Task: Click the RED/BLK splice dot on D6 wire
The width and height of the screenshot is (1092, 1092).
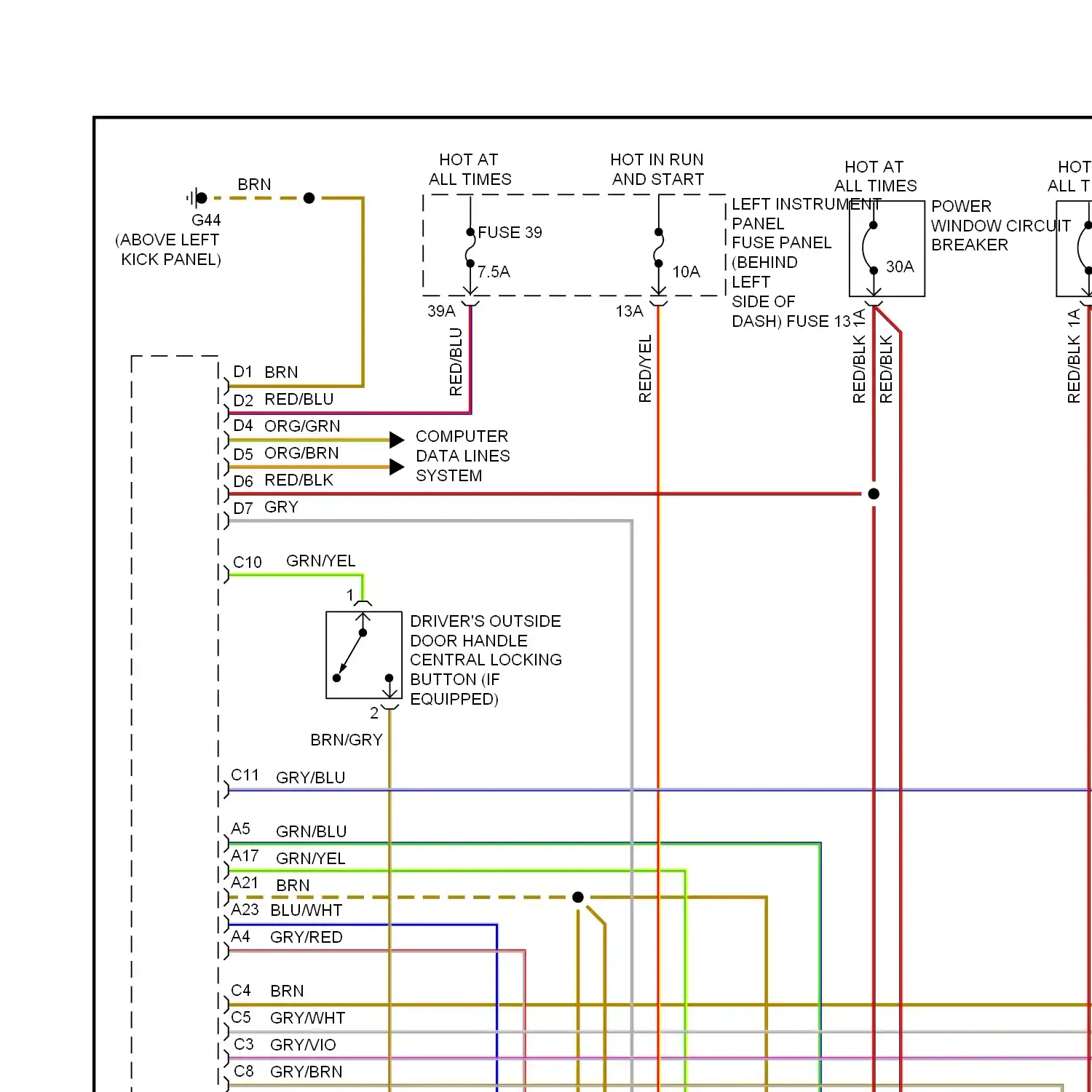Action: (874, 494)
